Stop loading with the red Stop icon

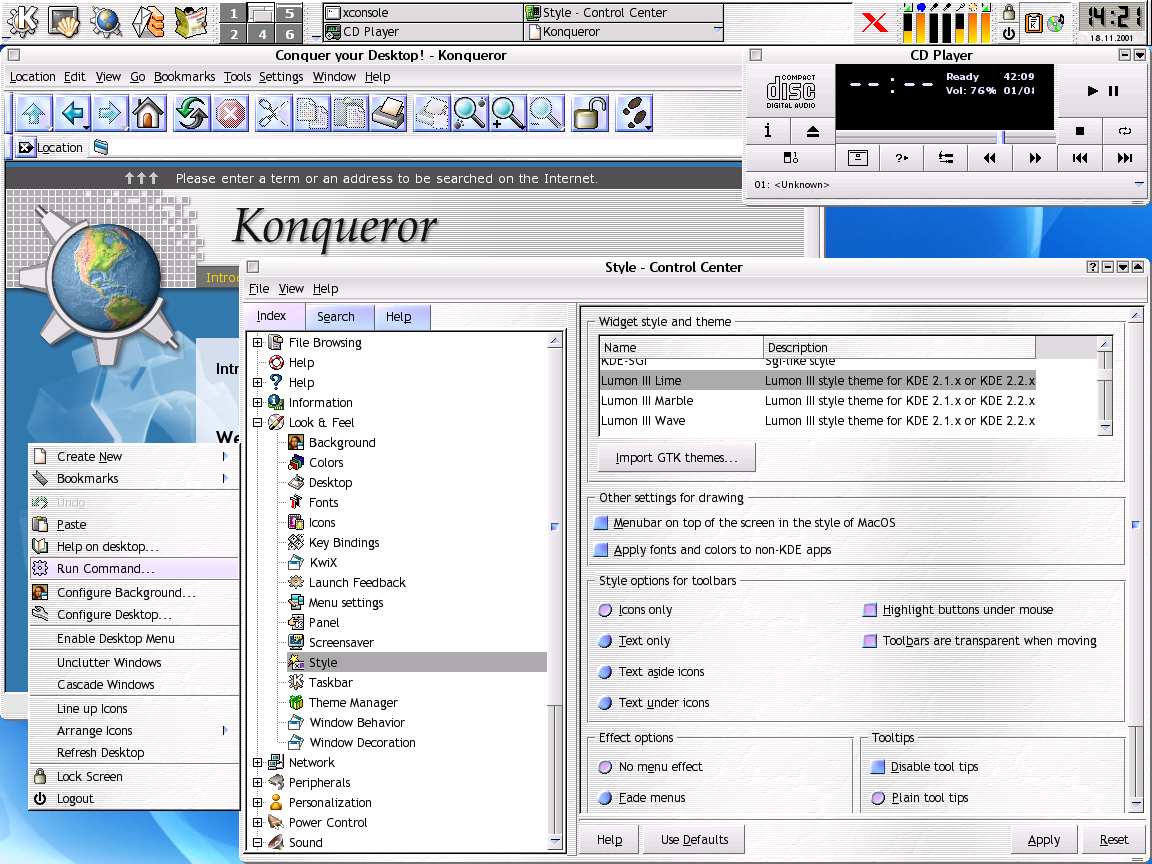(x=230, y=113)
